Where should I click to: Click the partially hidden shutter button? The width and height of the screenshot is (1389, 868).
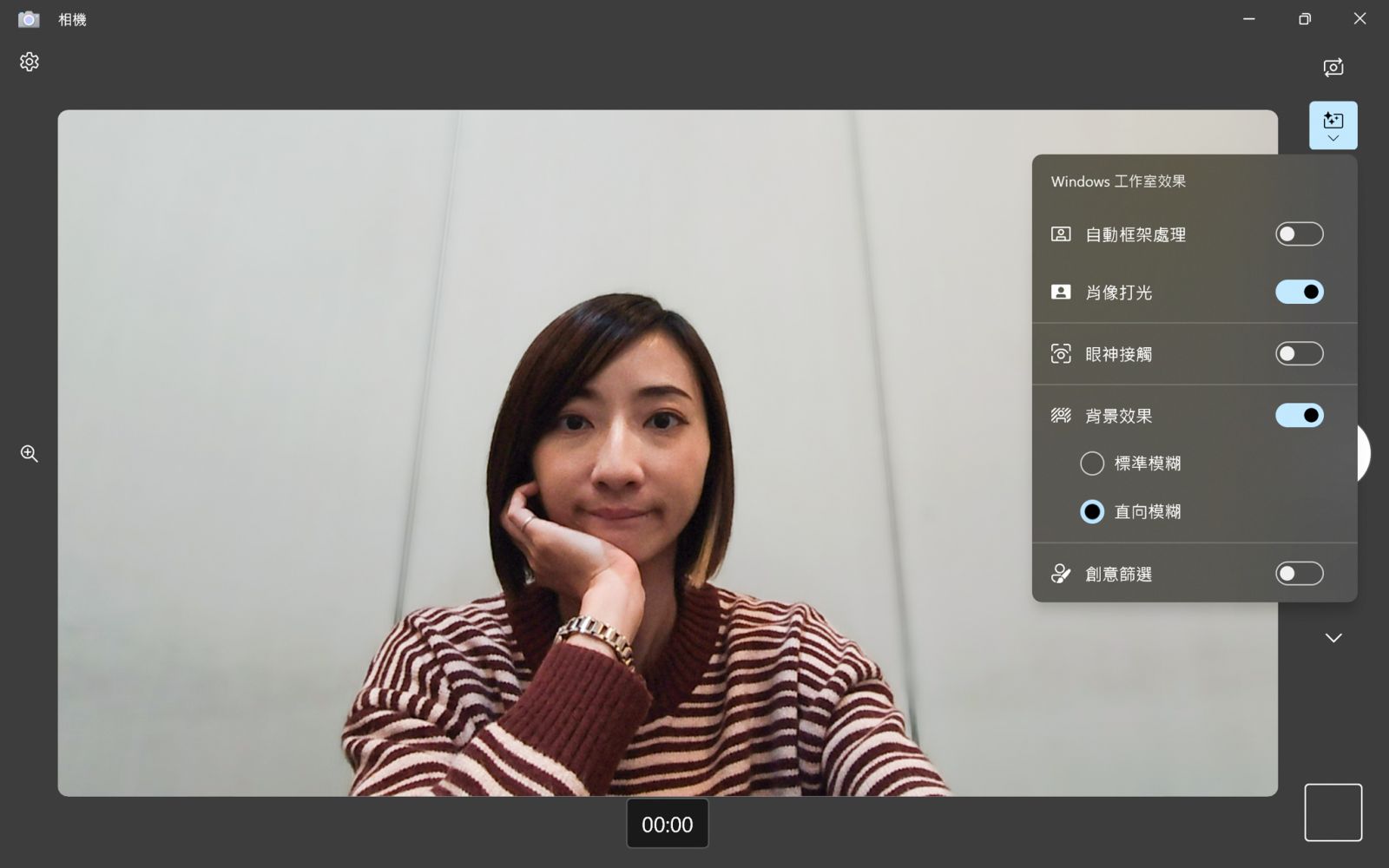tap(1363, 453)
